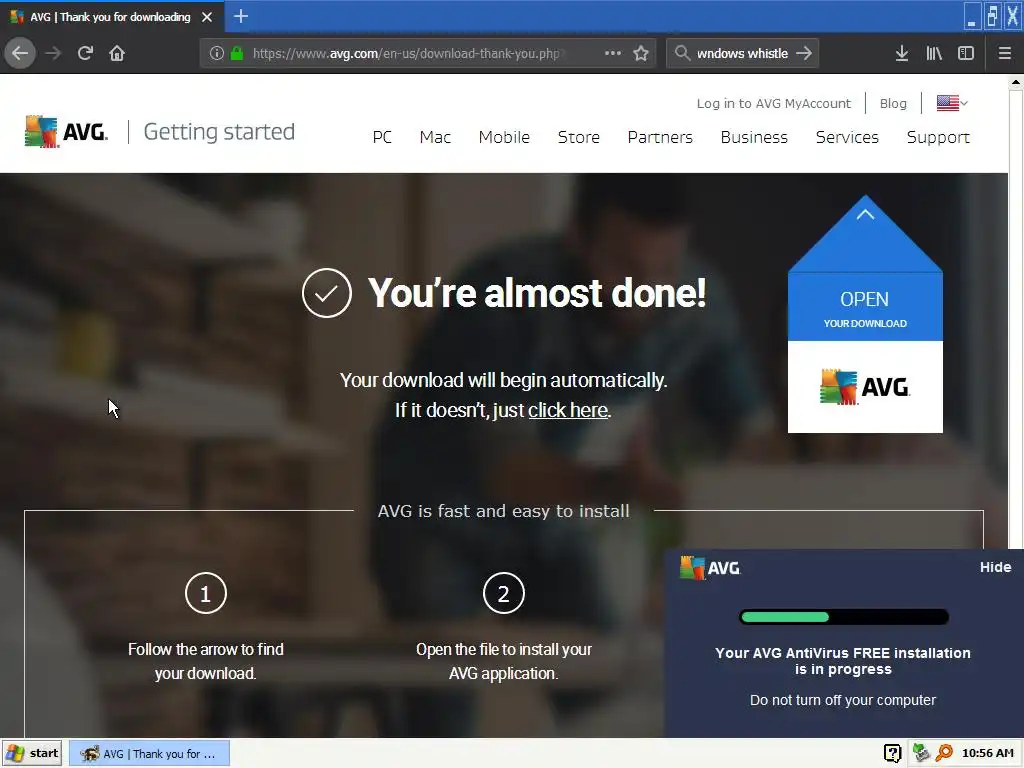Submit search with the arrow button
The width and height of the screenshot is (1024, 768).
point(805,53)
